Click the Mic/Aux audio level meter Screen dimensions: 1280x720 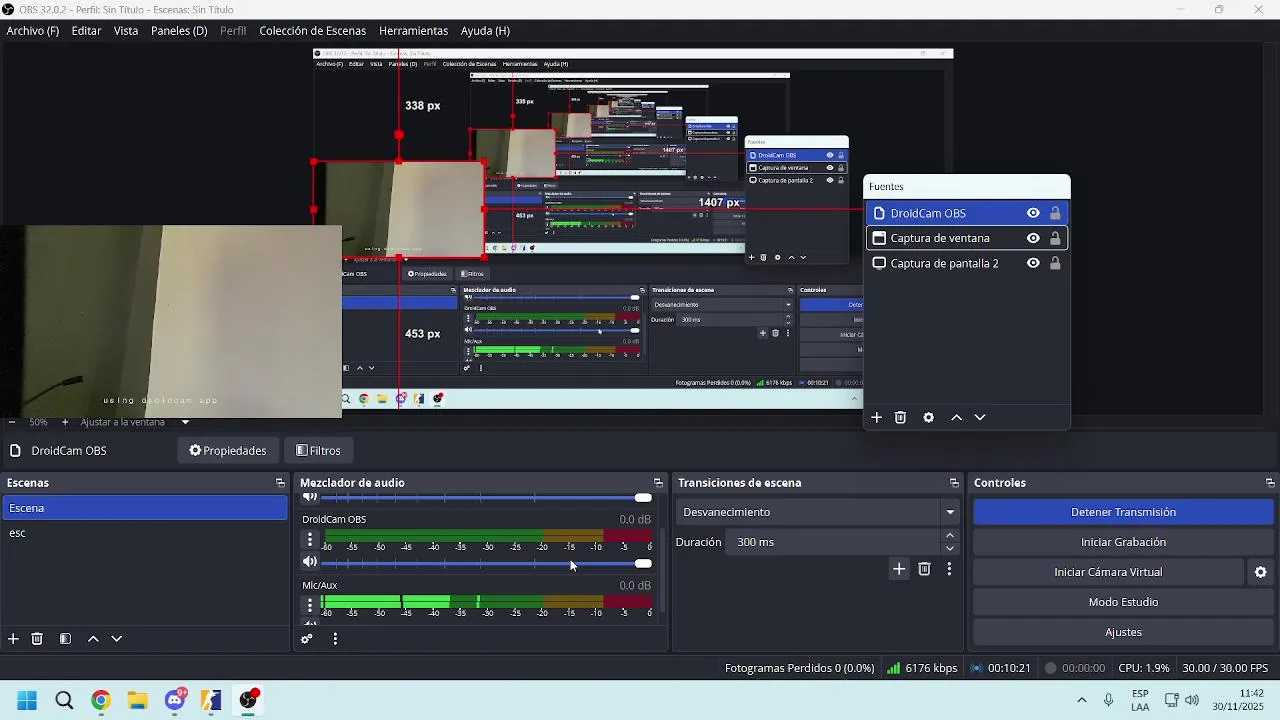(487, 601)
